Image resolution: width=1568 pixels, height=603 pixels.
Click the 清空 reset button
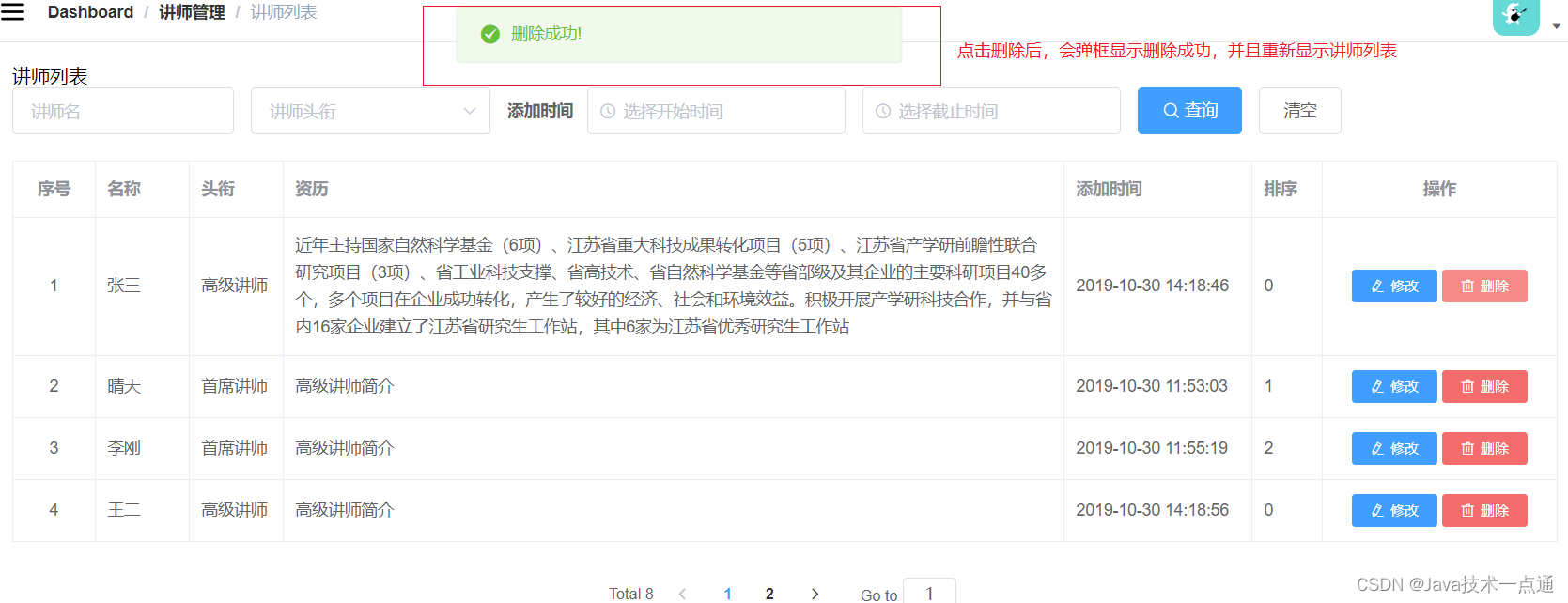(1299, 111)
